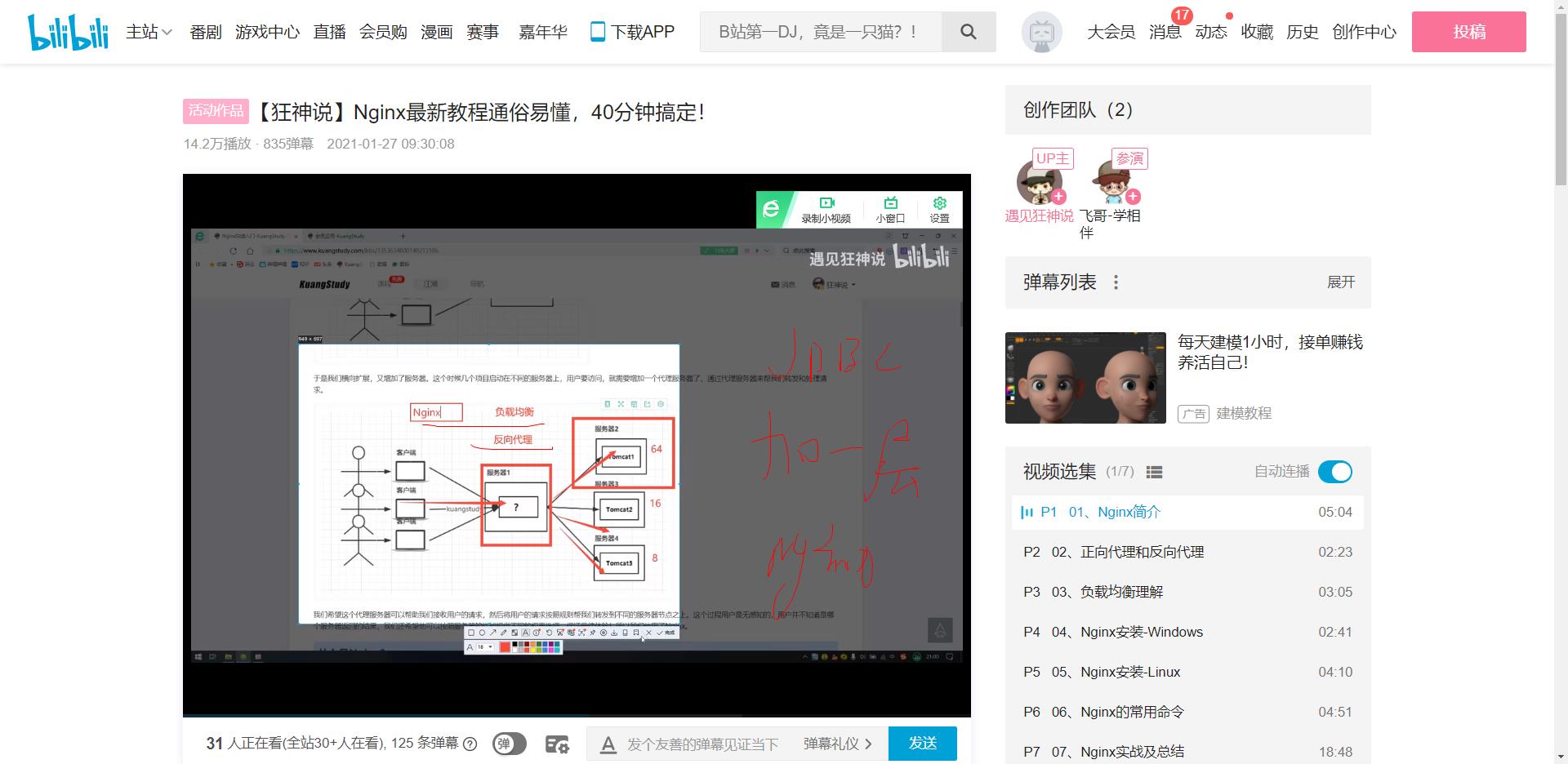The width and height of the screenshot is (1568, 764).
Task: Click the list view icon next to 视频选集
Action: coord(1154,472)
